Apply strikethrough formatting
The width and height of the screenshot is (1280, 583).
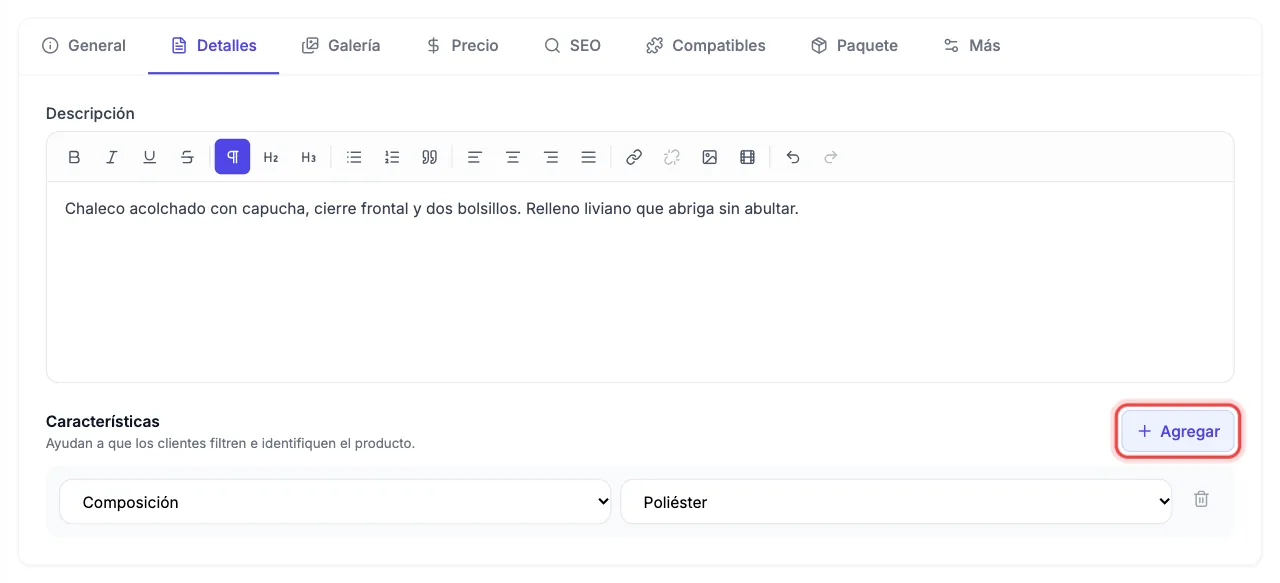[x=188, y=157]
